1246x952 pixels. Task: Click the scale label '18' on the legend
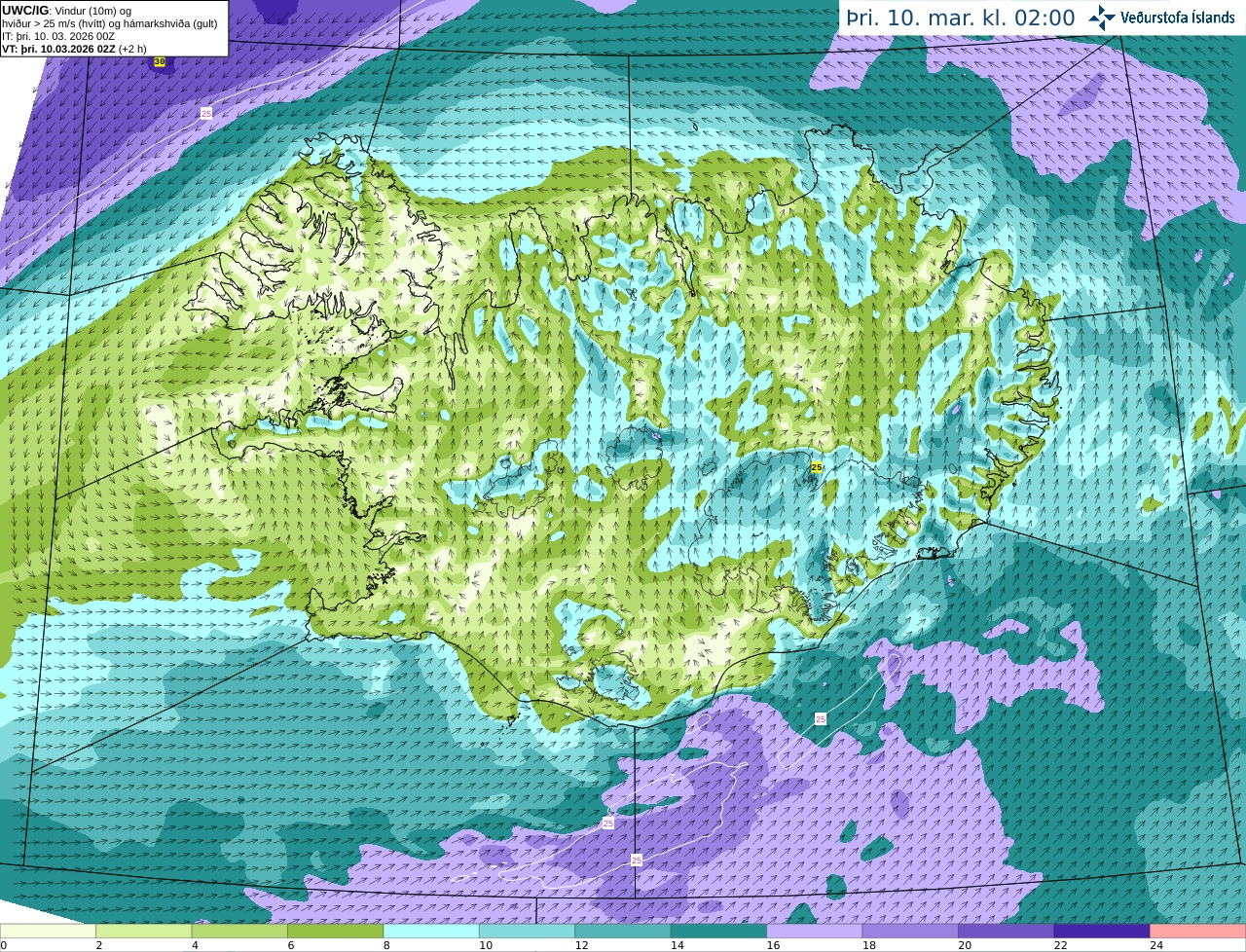point(869,945)
